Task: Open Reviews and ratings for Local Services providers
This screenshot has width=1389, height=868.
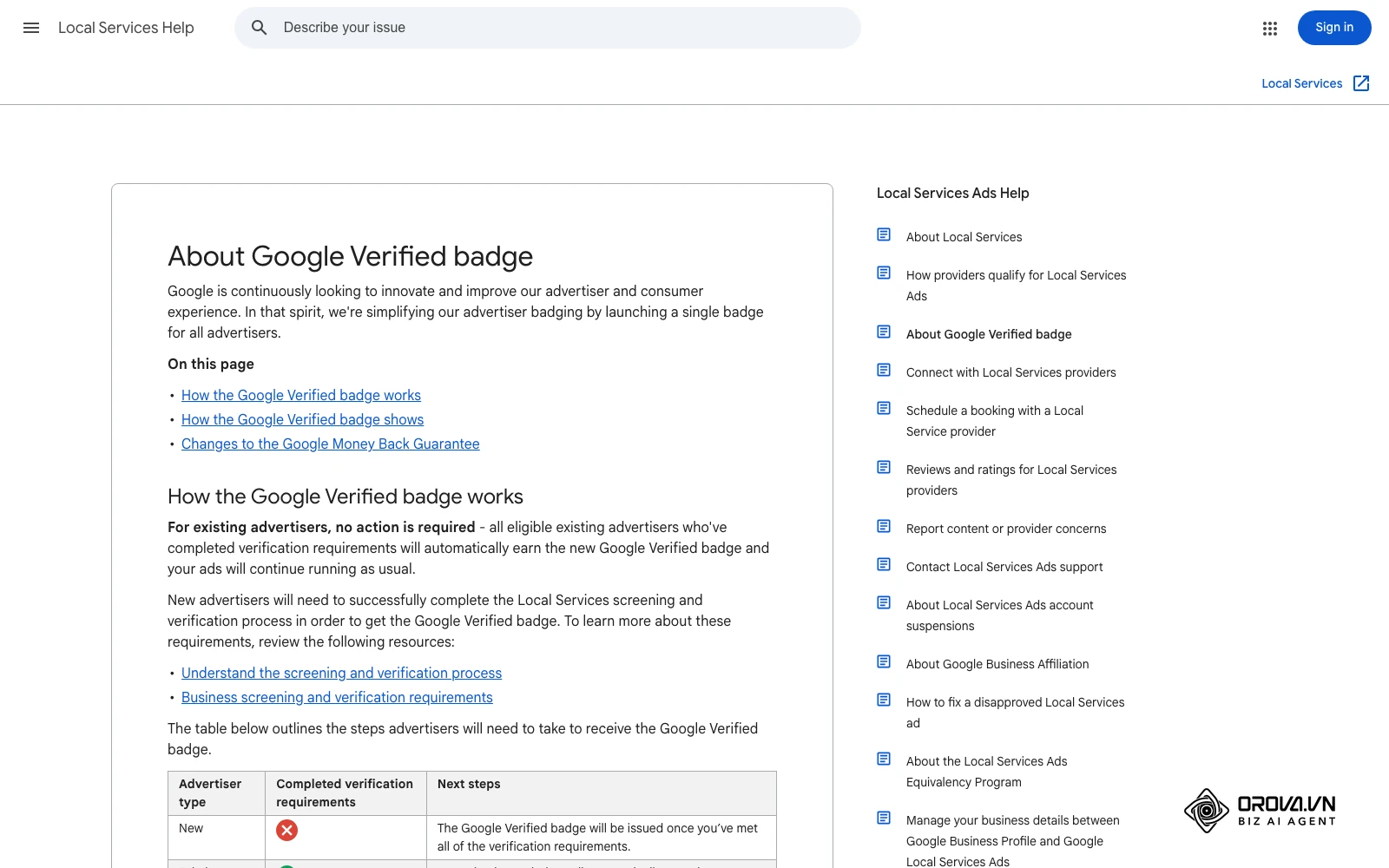Action: 1011,480
